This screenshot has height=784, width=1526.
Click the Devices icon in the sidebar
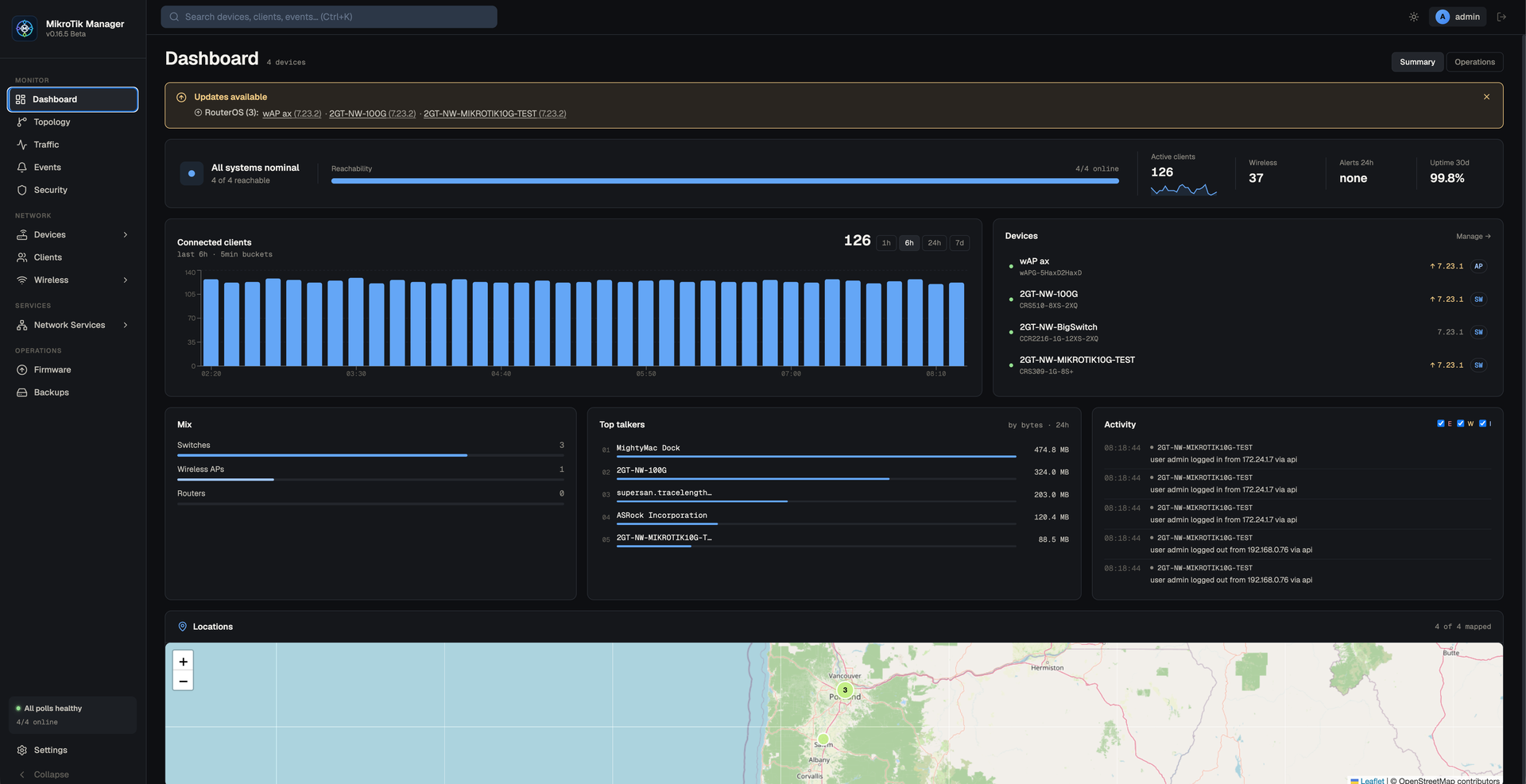[x=22, y=235]
